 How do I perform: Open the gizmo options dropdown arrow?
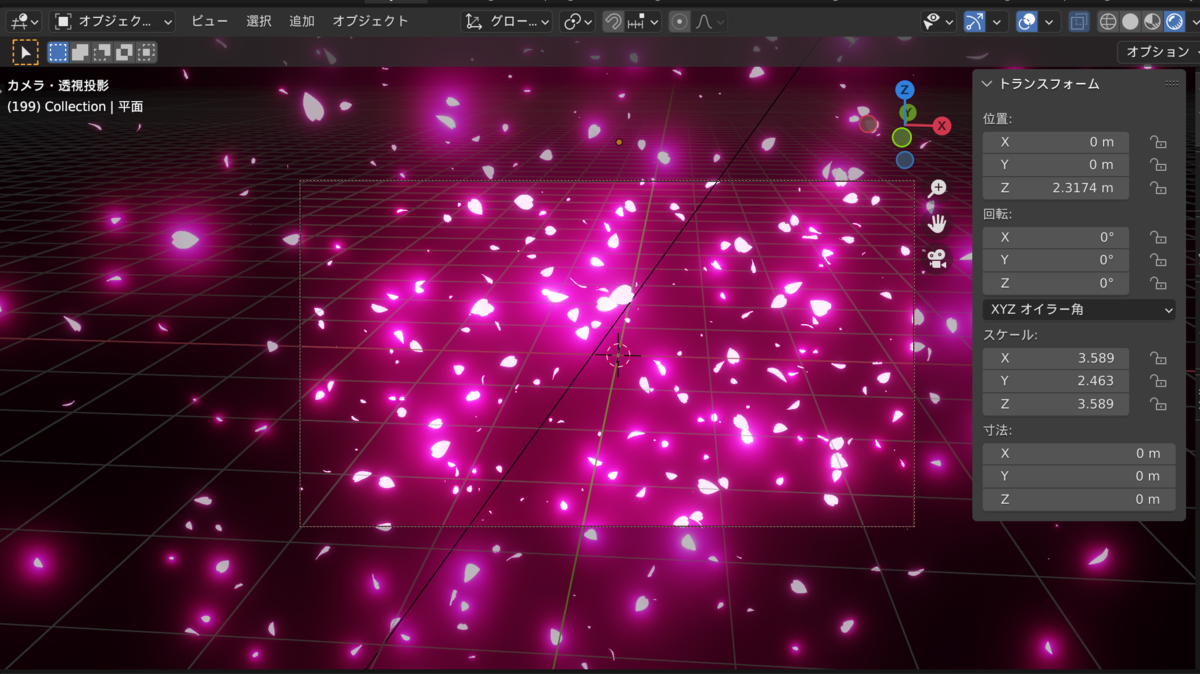pyautogui.click(x=998, y=21)
